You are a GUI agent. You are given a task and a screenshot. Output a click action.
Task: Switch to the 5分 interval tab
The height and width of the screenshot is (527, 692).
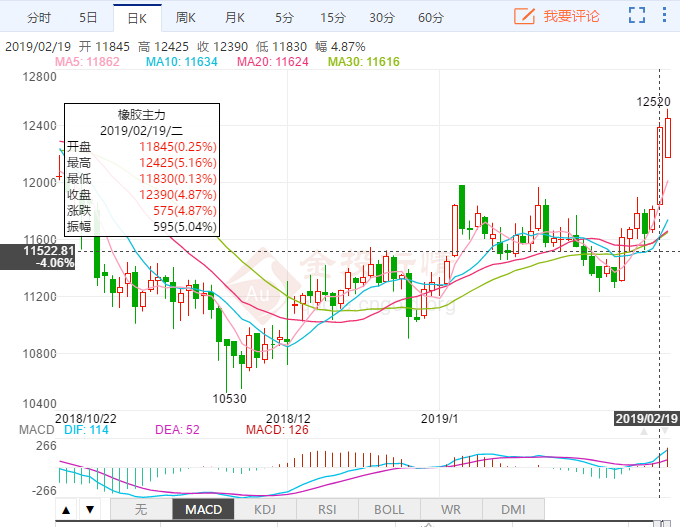[x=285, y=18]
